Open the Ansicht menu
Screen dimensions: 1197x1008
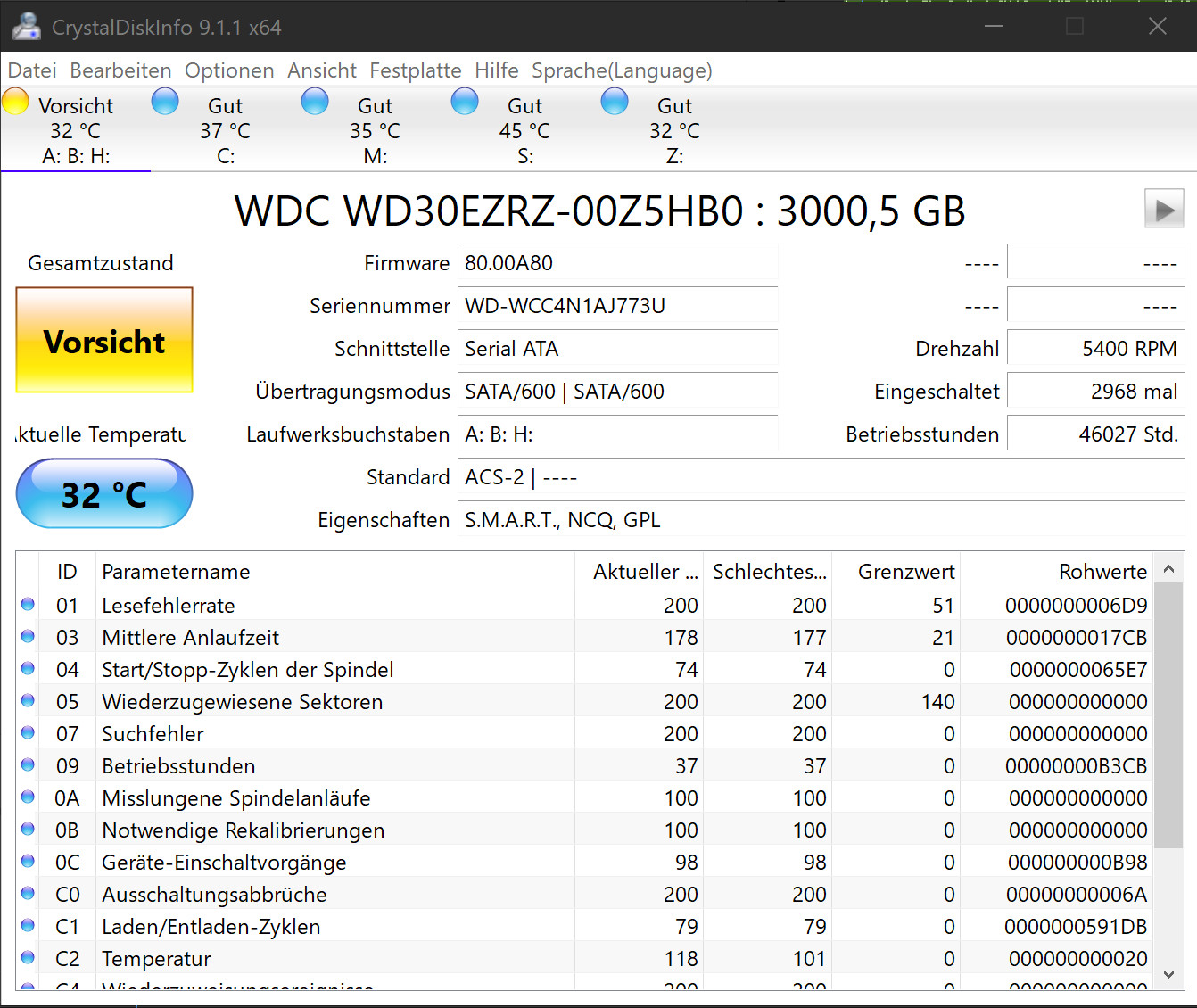322,70
